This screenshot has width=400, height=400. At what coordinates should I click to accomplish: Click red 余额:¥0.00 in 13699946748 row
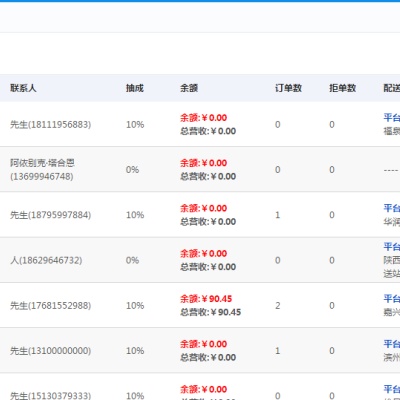coord(203,163)
